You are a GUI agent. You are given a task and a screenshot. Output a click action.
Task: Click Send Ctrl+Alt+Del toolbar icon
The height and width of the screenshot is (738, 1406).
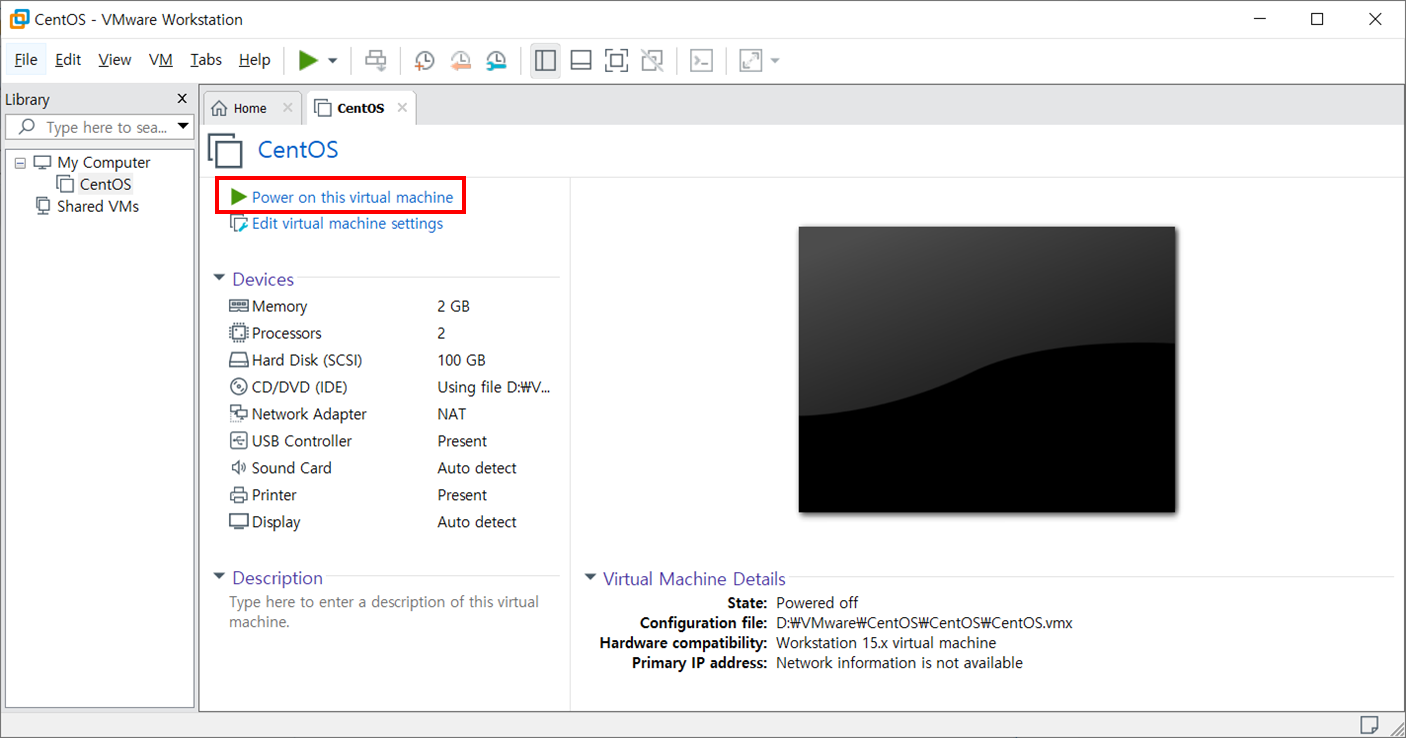[376, 61]
